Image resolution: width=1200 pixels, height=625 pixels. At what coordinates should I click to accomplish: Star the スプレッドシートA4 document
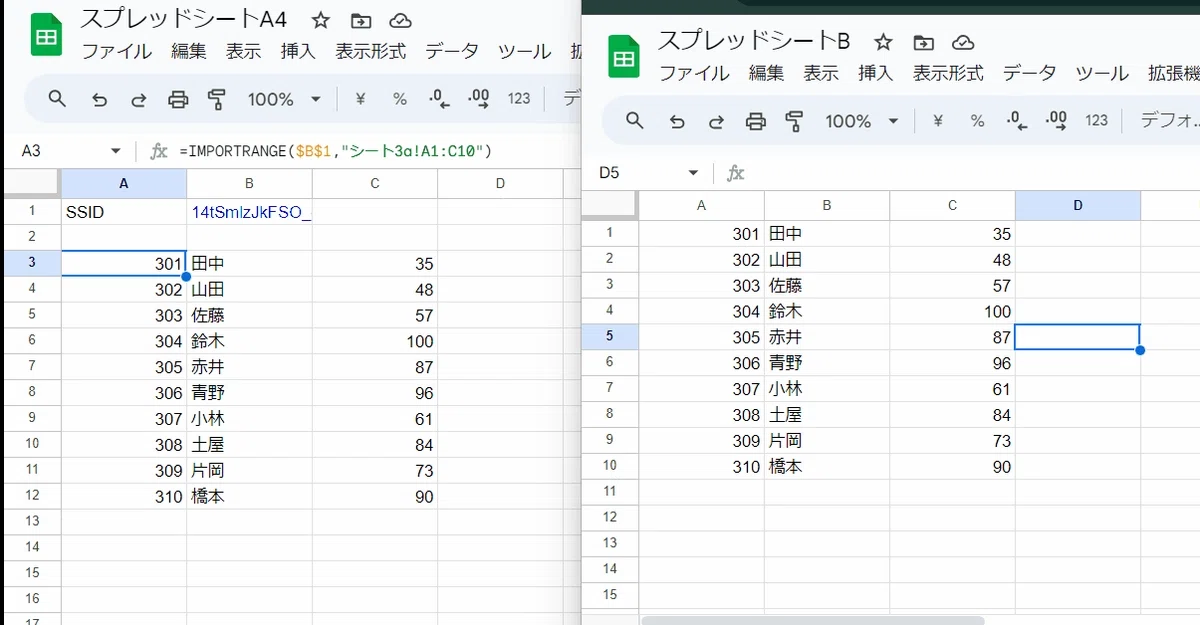(321, 20)
